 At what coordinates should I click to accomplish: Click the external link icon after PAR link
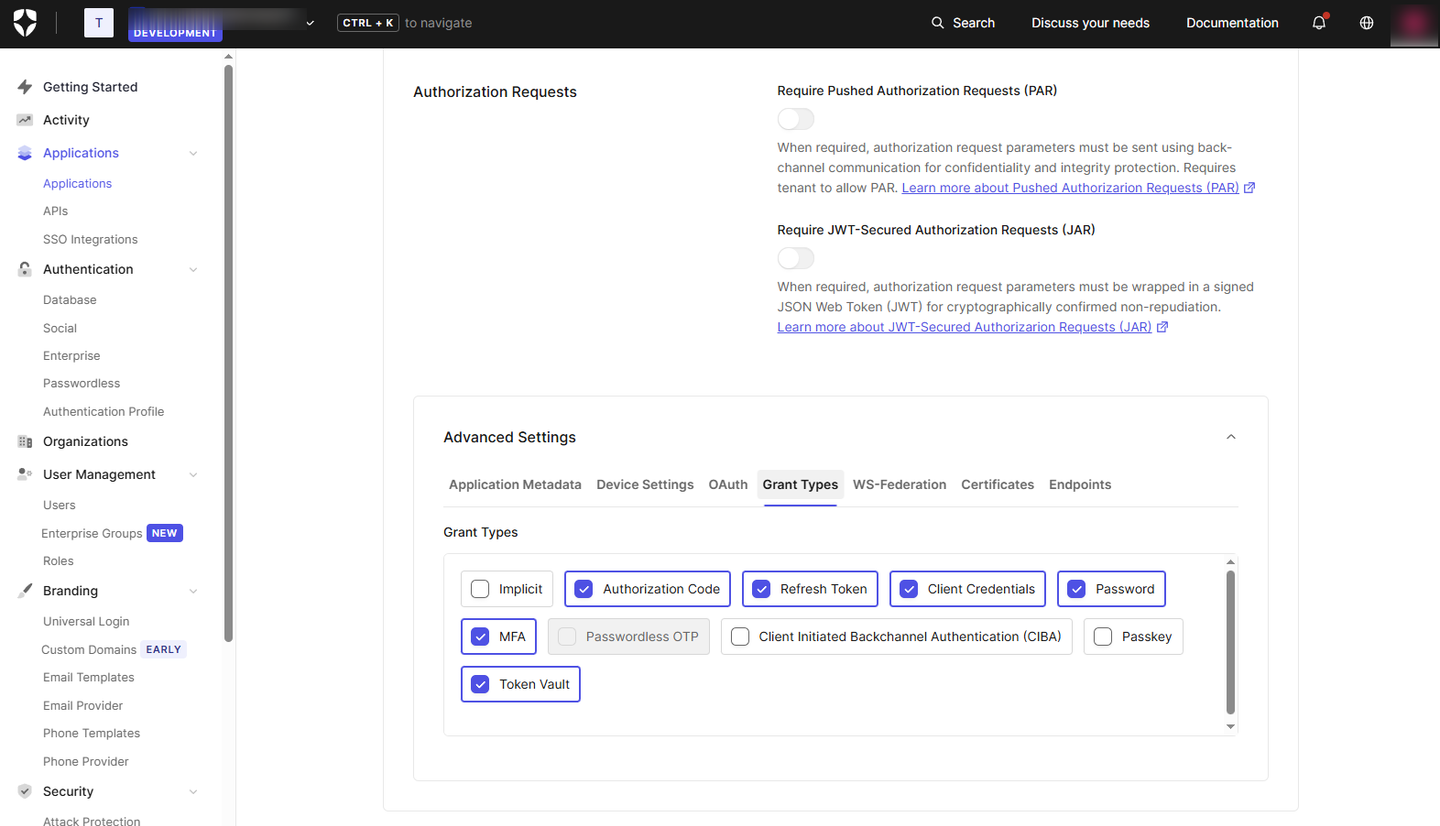tap(1250, 188)
